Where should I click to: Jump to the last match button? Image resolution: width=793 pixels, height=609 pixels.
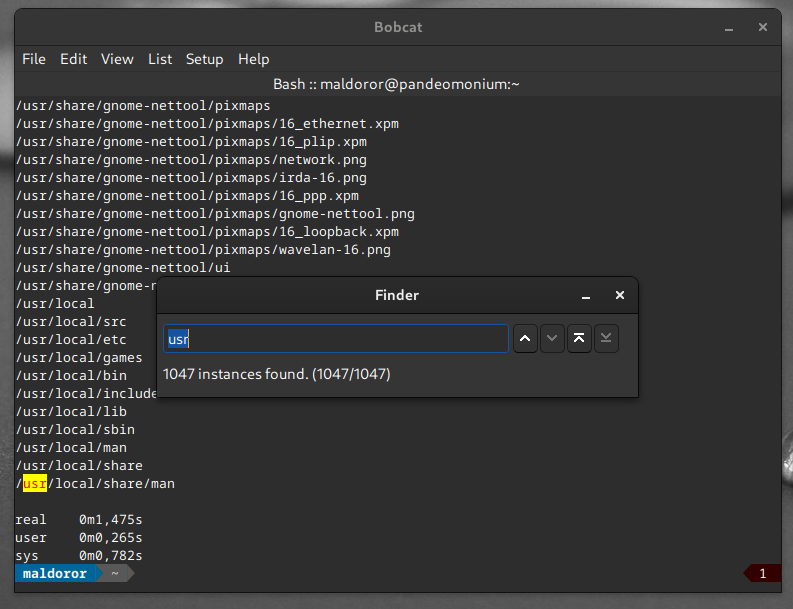click(605, 339)
